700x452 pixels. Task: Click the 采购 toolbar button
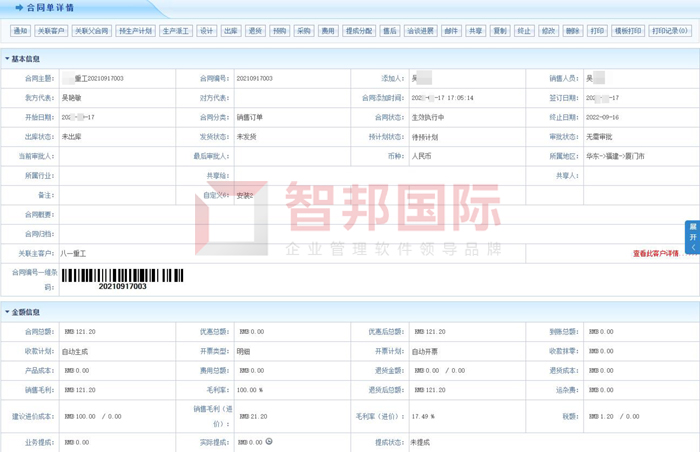pyautogui.click(x=304, y=31)
